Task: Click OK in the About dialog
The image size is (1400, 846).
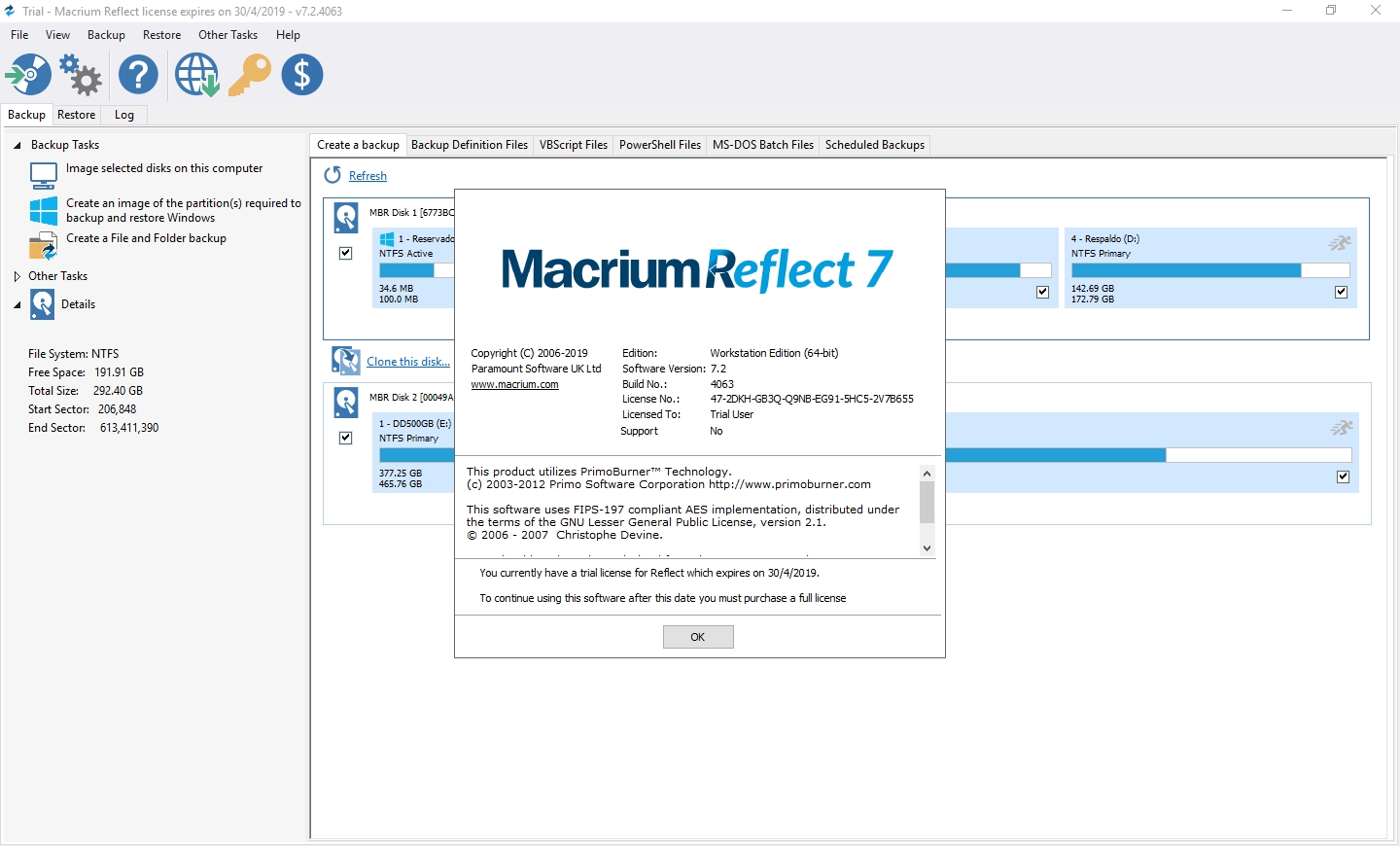Action: coord(698,637)
